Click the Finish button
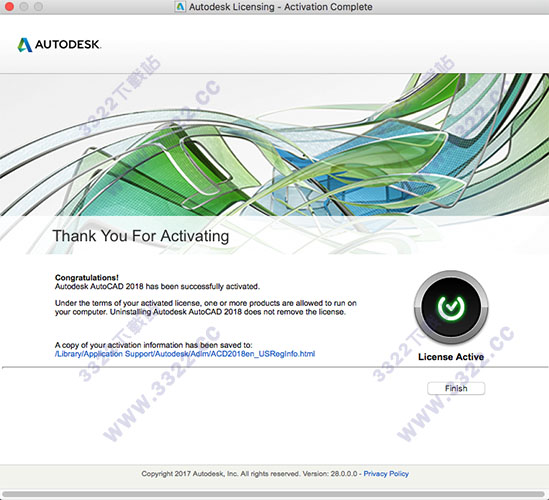The image size is (549, 500). coord(456,388)
